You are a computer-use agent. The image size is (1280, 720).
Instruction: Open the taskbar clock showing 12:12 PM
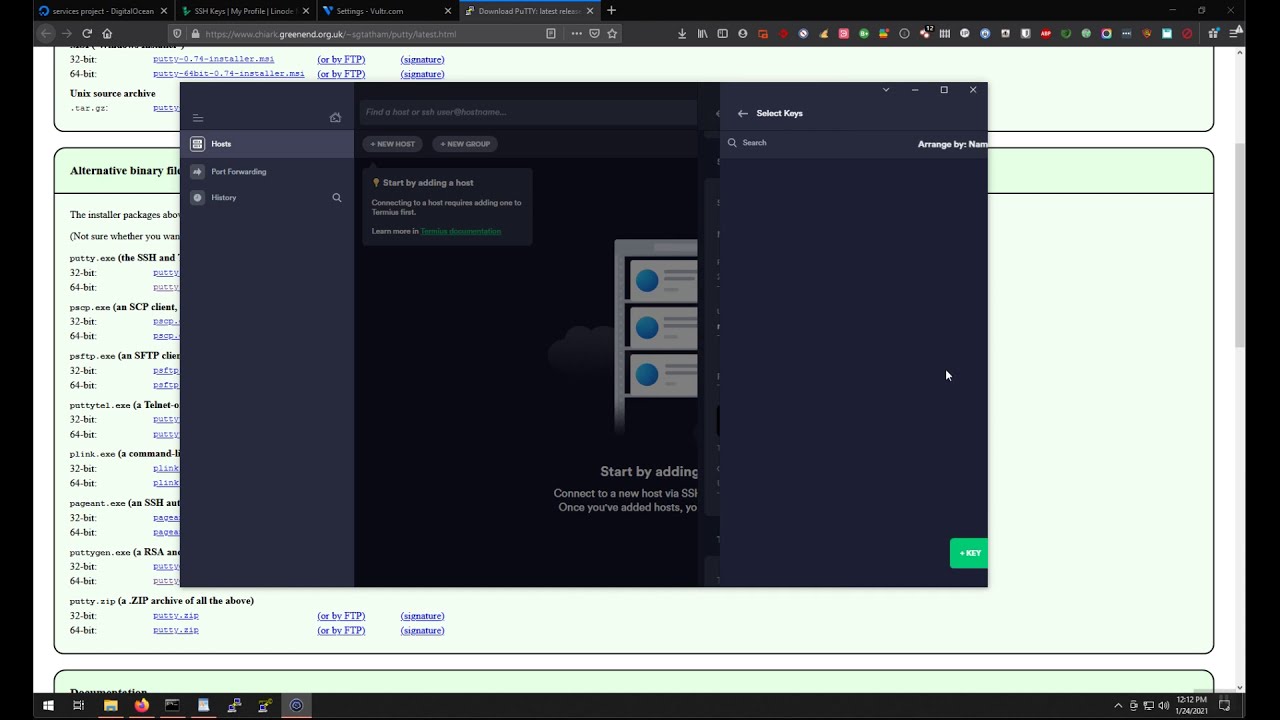click(x=1191, y=705)
